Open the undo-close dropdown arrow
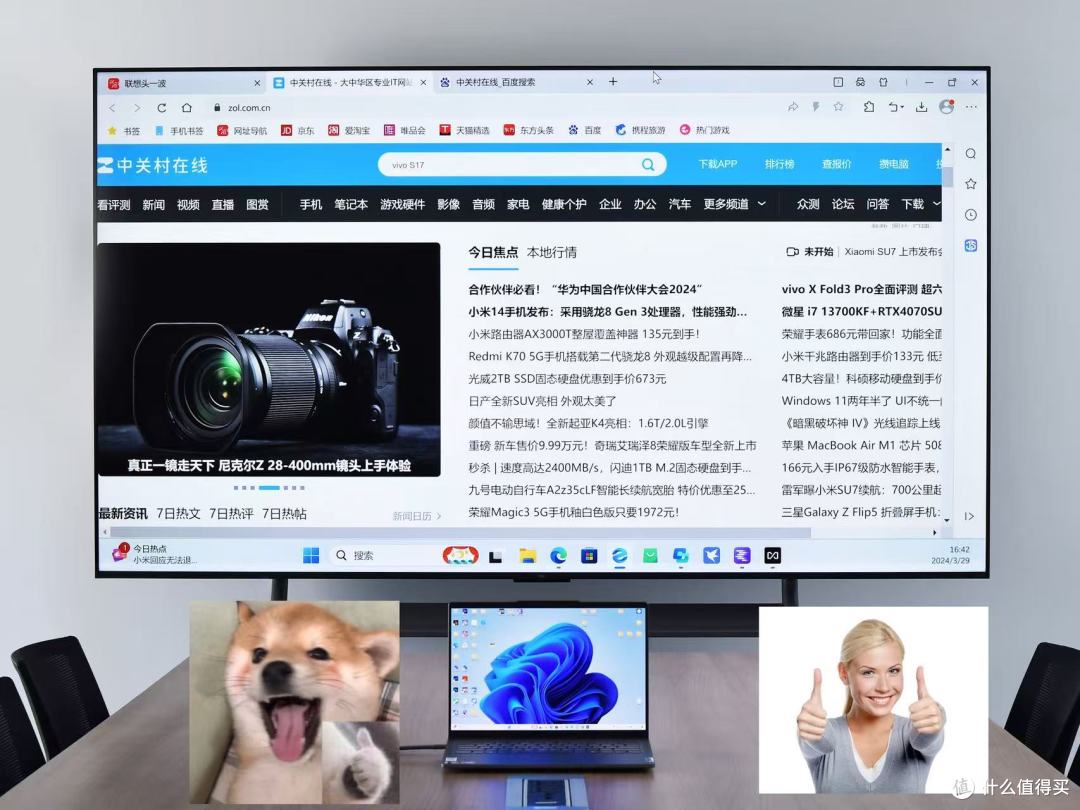Viewport: 1080px width, 810px height. click(x=902, y=107)
